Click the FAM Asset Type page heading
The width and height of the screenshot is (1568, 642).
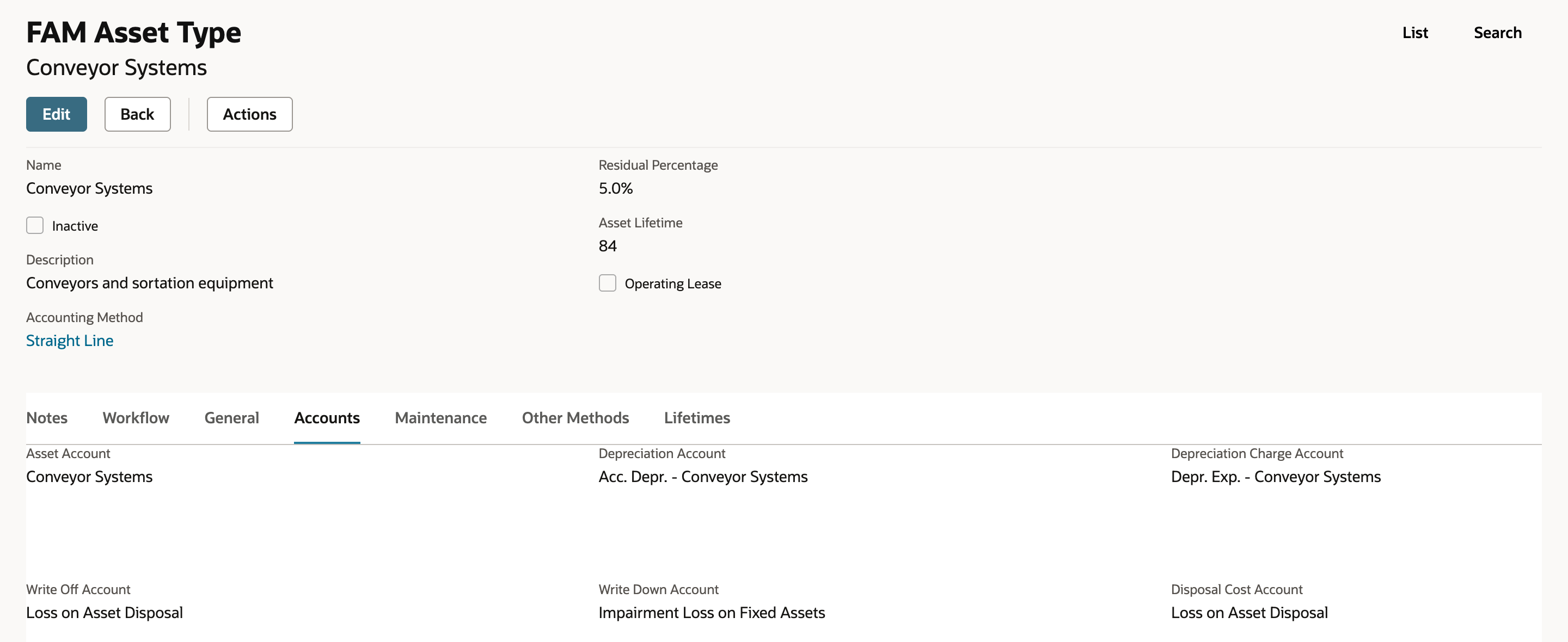pos(133,32)
